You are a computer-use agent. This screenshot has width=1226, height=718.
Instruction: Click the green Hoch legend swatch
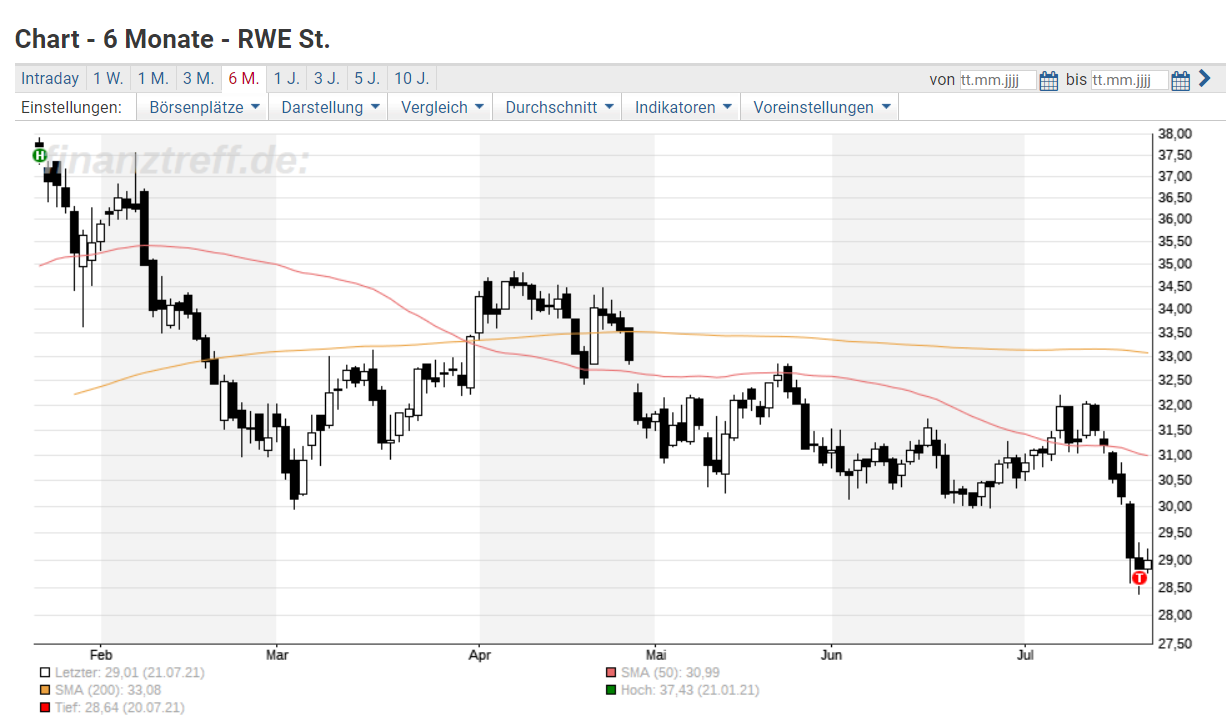pos(610,690)
